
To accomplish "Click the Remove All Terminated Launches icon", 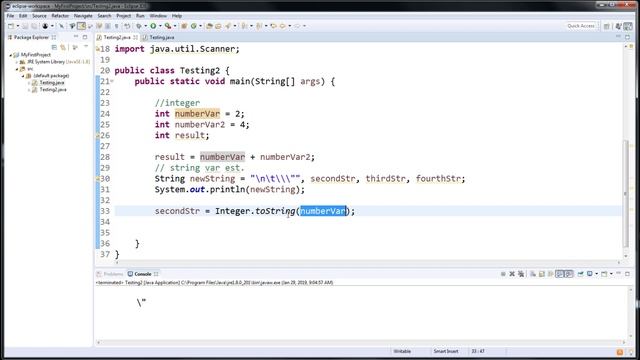I will tap(521, 274).
